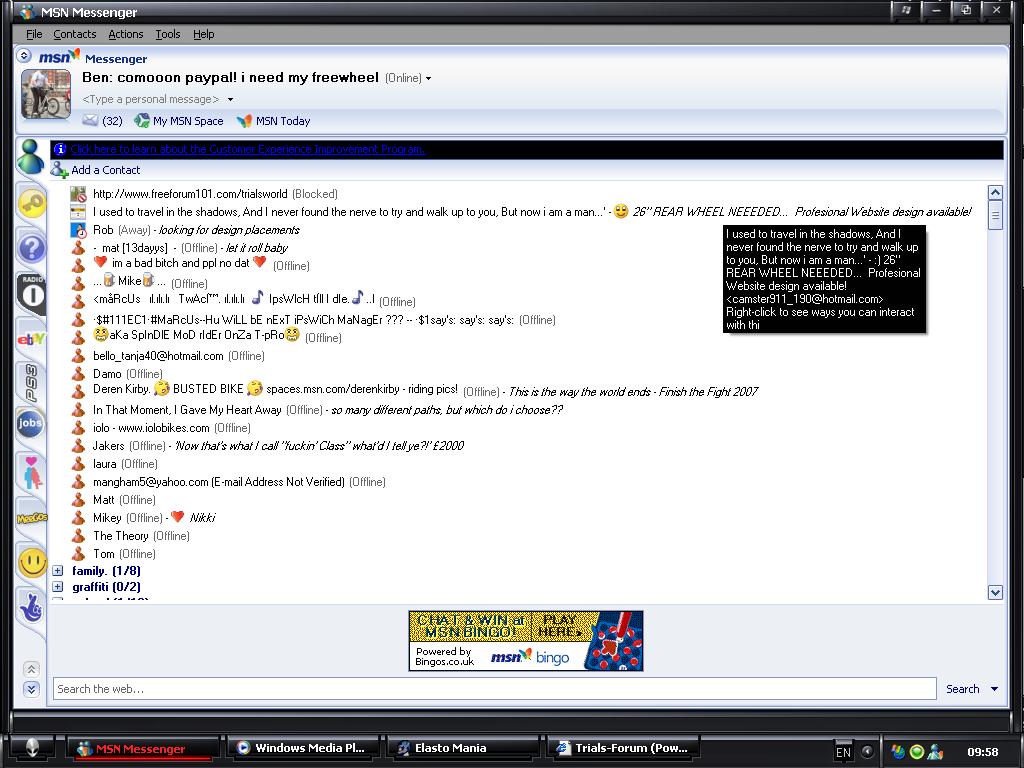Open the blue question mark help tab

(31, 248)
